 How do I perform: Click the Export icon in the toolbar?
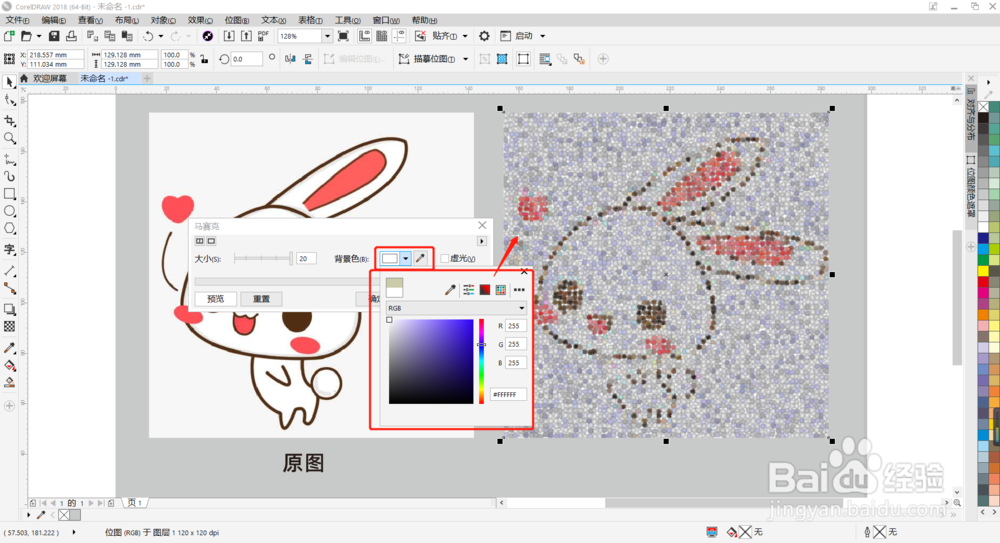coord(246,36)
